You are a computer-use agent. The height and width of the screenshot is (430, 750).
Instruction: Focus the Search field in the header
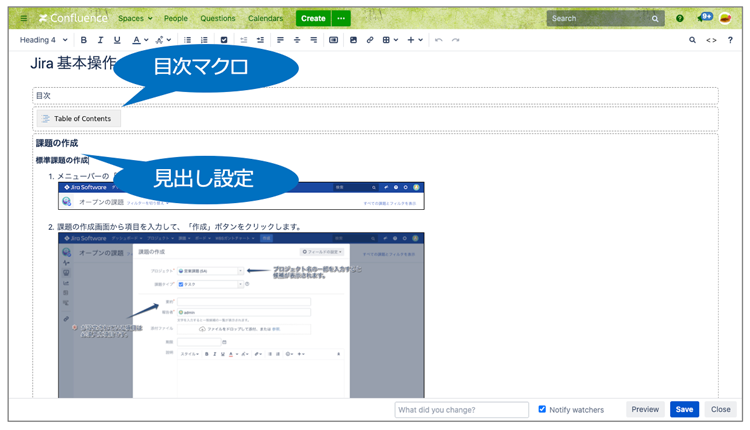[x=605, y=18]
